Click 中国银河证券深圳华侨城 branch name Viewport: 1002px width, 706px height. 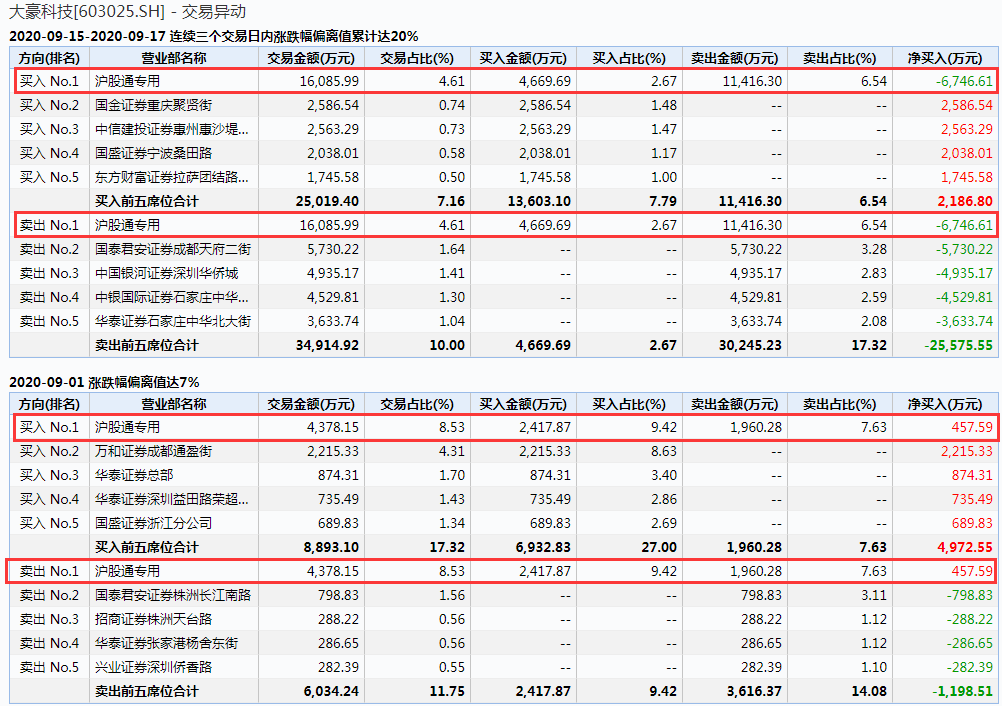[x=166, y=273]
